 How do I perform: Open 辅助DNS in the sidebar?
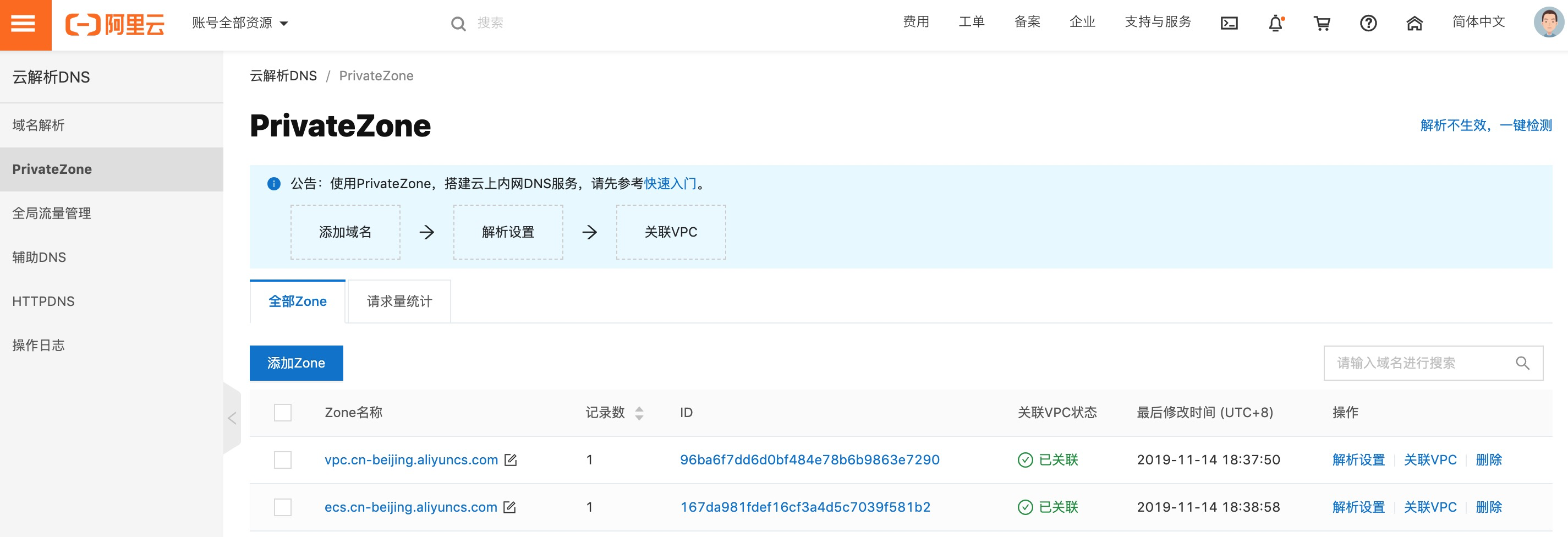click(x=111, y=257)
